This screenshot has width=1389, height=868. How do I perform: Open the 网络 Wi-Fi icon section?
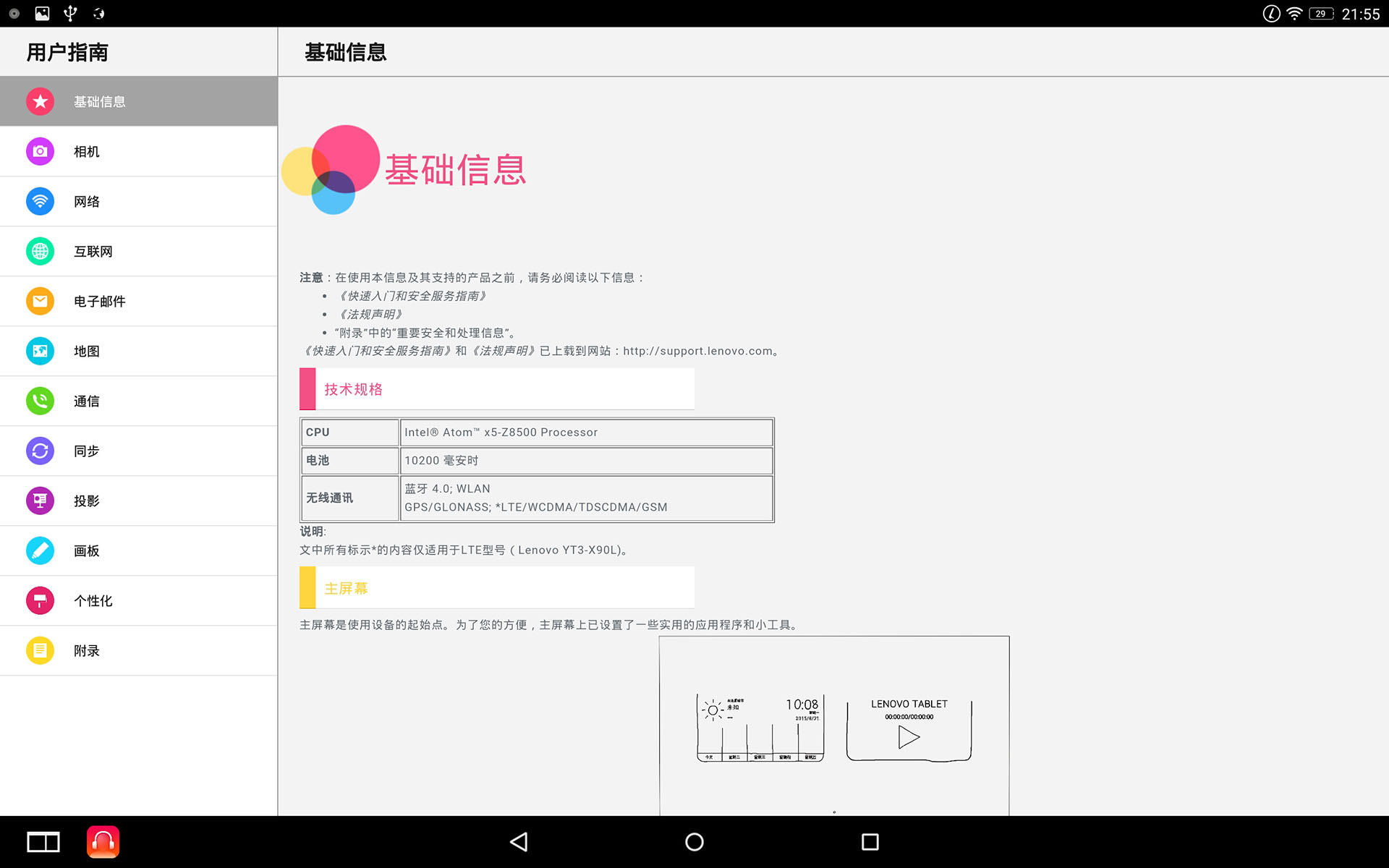[40, 201]
